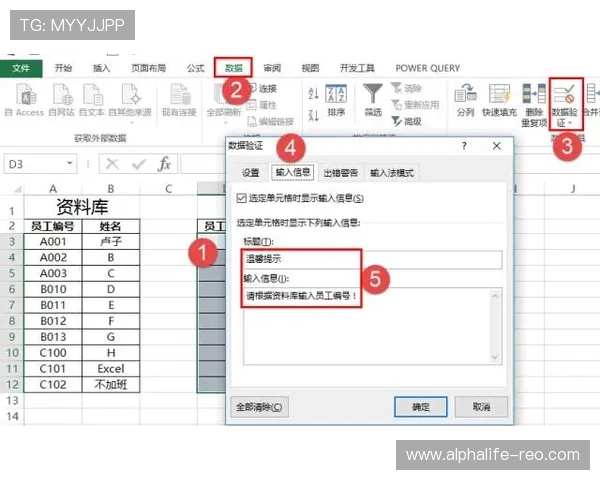Click cell containing 不加班
Image resolution: width=600 pixels, height=480 pixels.
click(x=111, y=384)
